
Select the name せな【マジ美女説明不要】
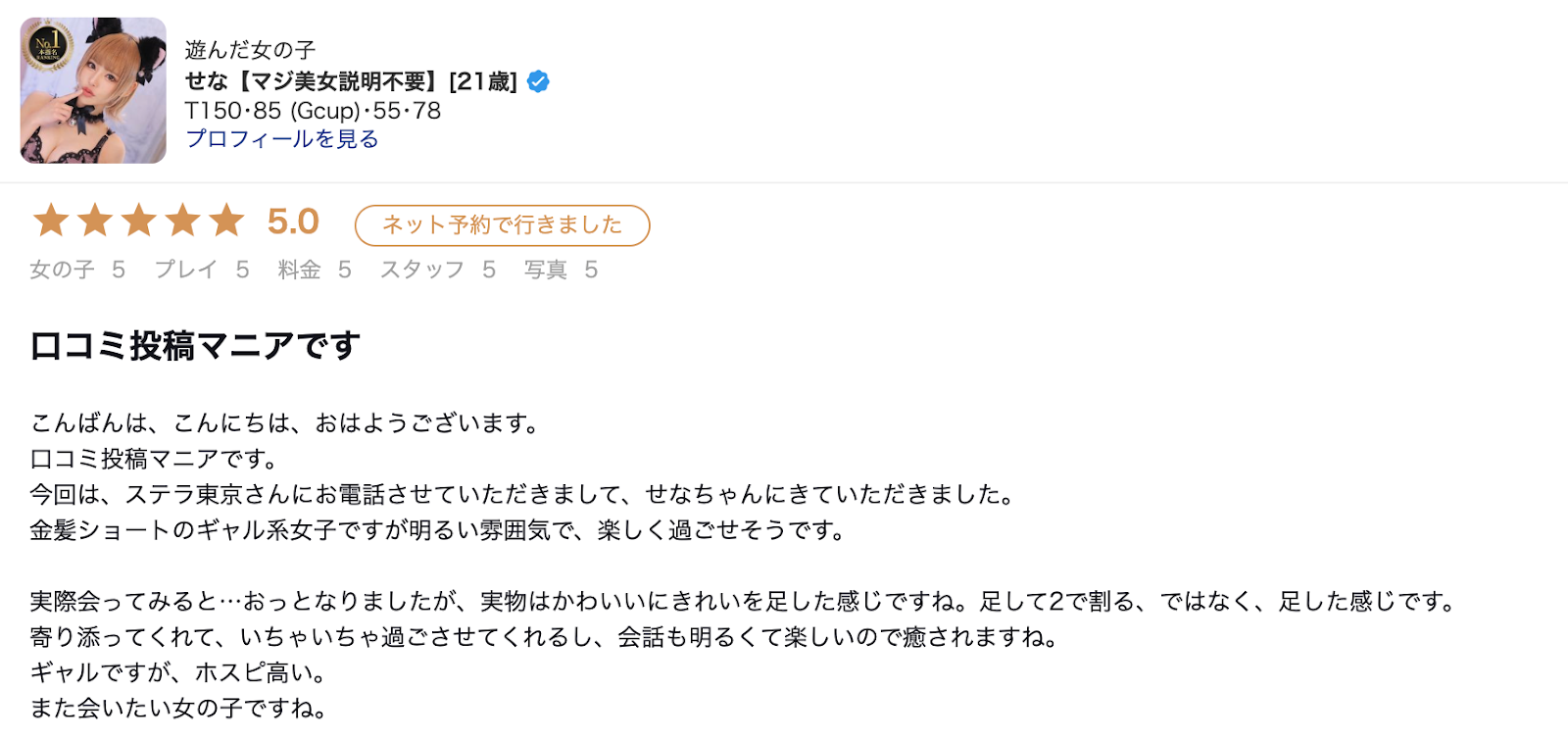311,81
